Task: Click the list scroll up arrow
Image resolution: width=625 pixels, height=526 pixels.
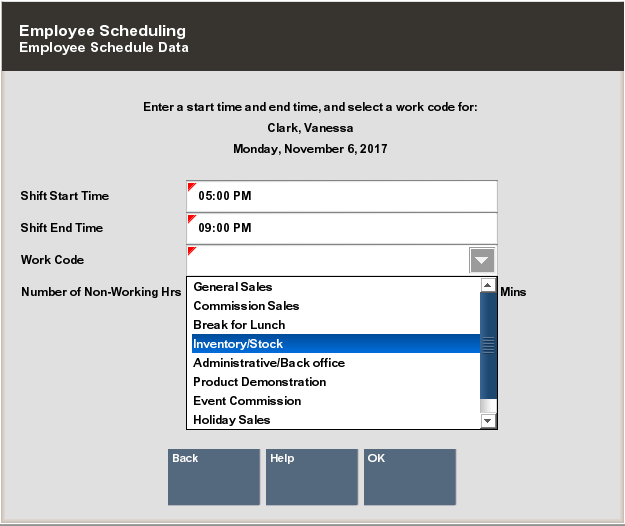Action: (488, 285)
